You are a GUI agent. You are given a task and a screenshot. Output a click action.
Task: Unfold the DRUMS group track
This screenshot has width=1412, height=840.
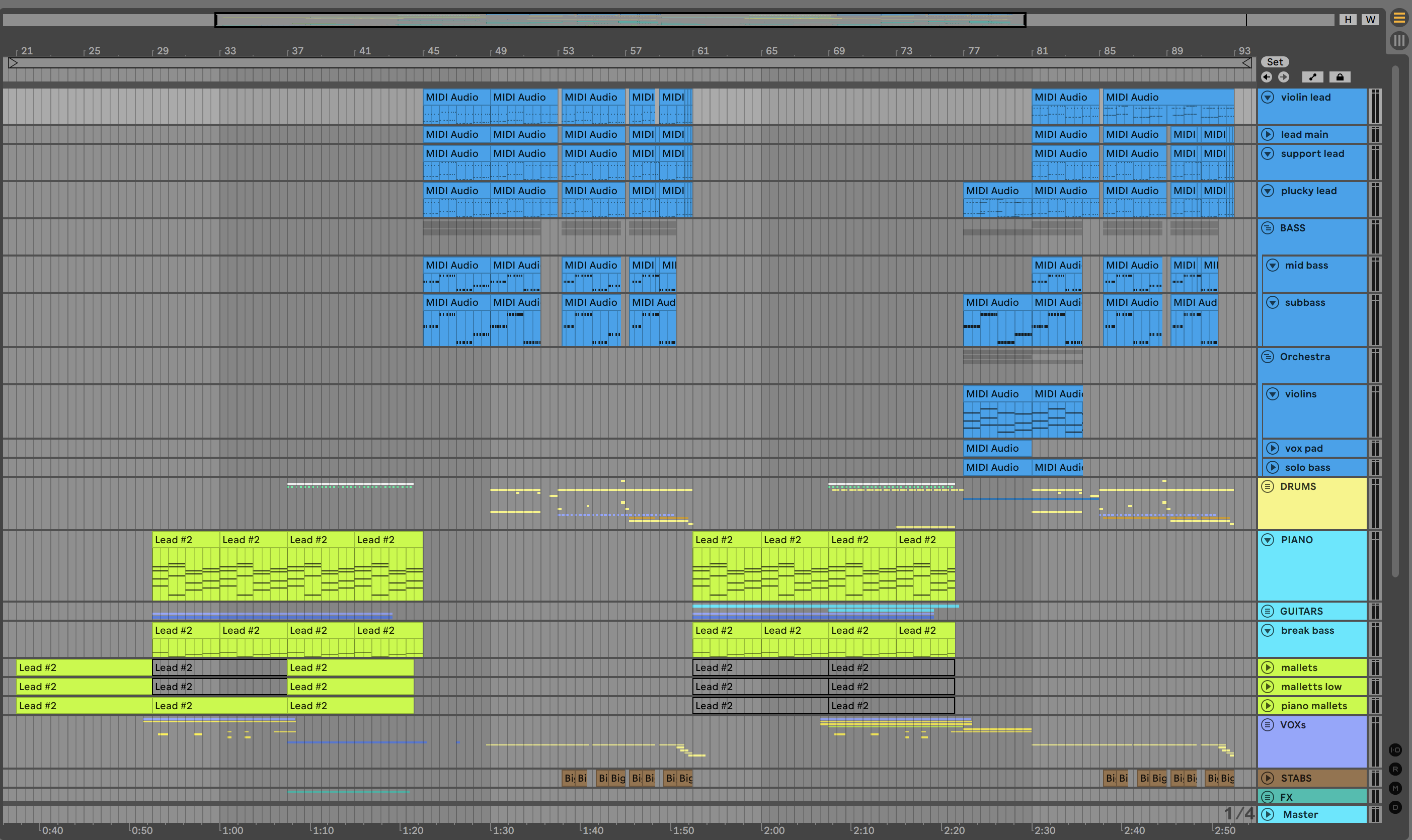pyautogui.click(x=1268, y=486)
